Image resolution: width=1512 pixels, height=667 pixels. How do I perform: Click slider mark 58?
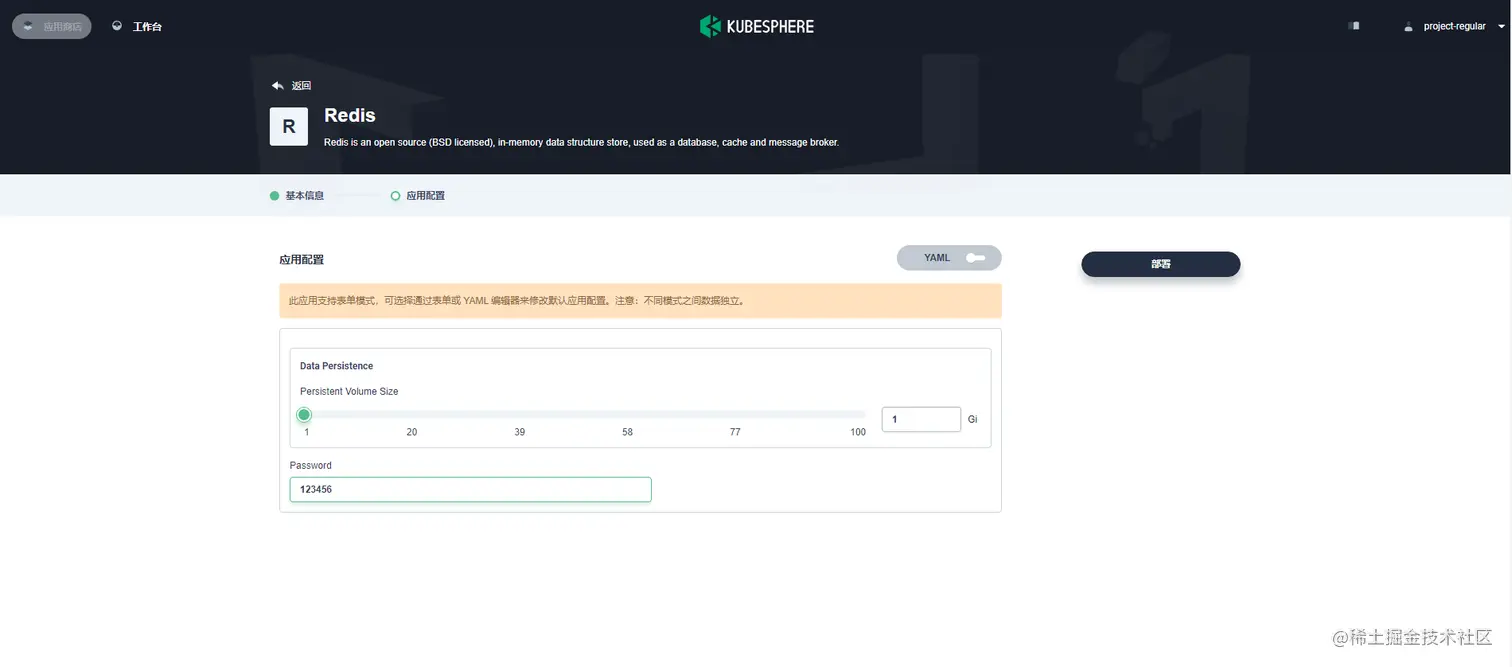[x=627, y=432]
